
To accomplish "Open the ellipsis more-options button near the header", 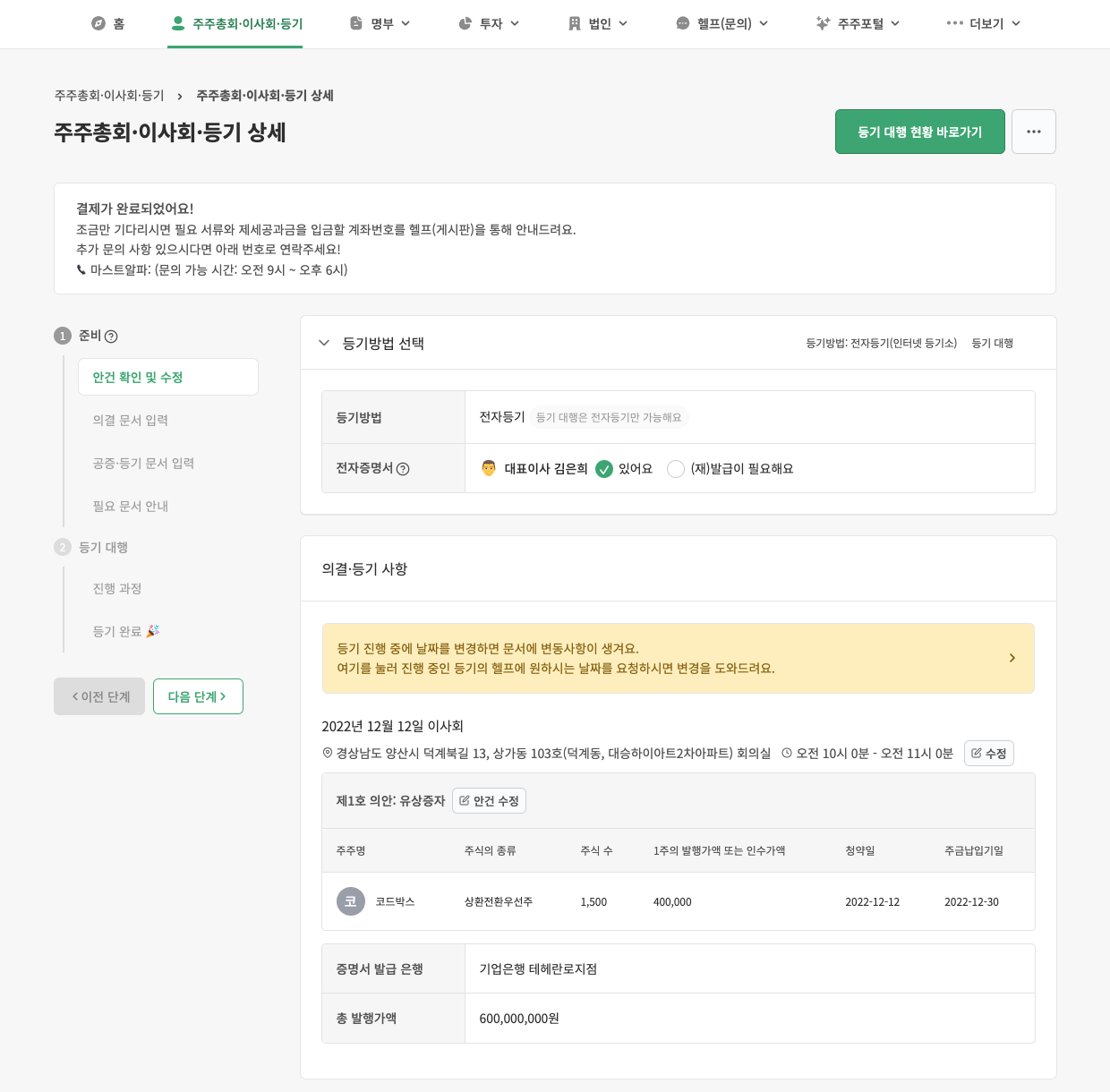I will click(1033, 132).
